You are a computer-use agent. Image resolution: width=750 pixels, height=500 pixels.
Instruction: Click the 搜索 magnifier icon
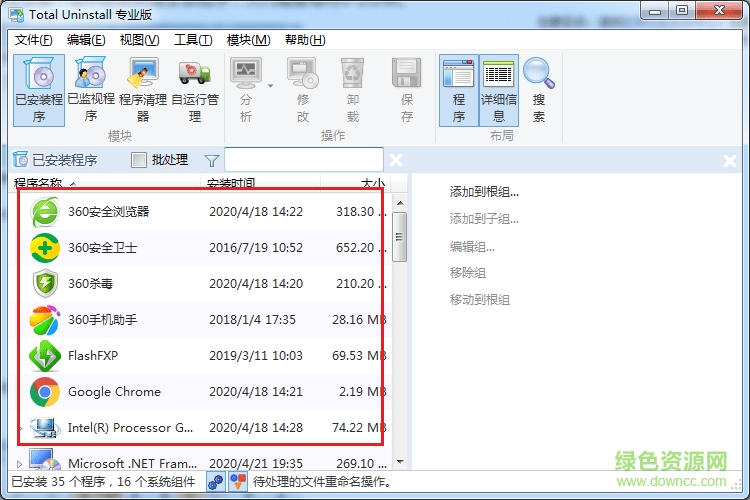539,90
